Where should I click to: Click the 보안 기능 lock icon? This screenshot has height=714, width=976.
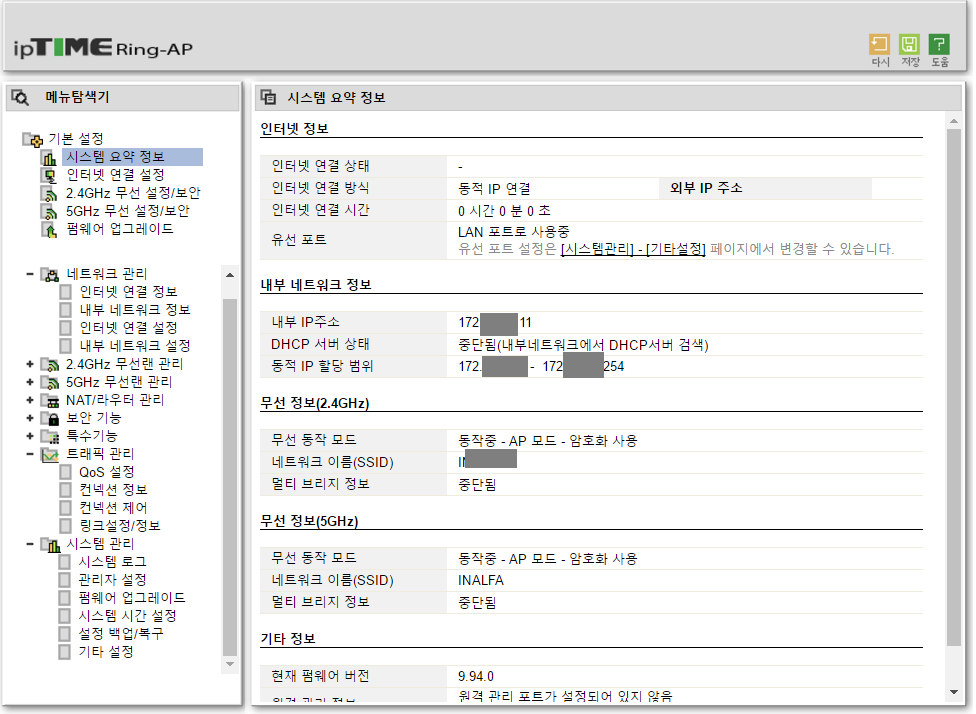tap(50, 418)
